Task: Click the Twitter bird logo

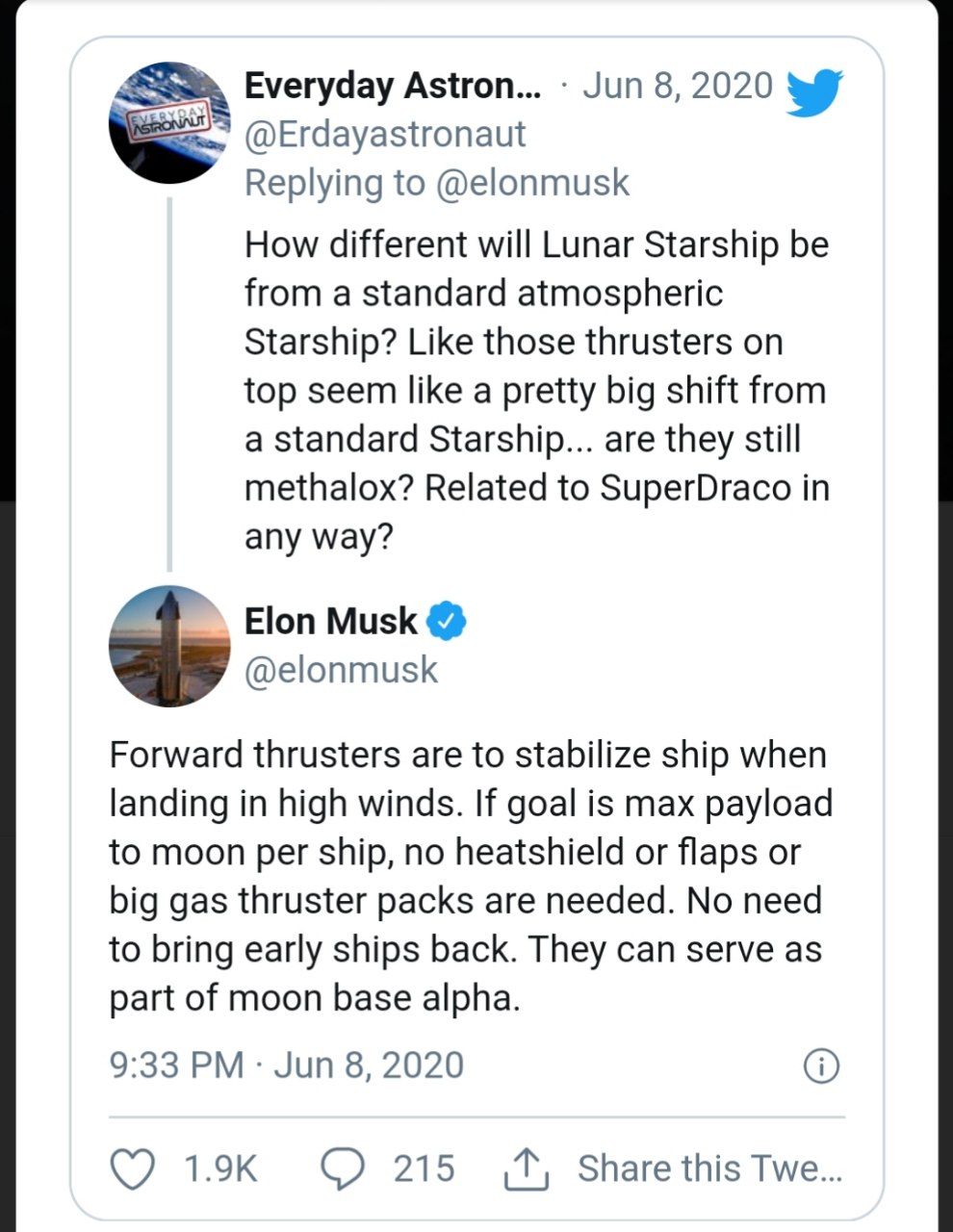Action: coord(814,91)
